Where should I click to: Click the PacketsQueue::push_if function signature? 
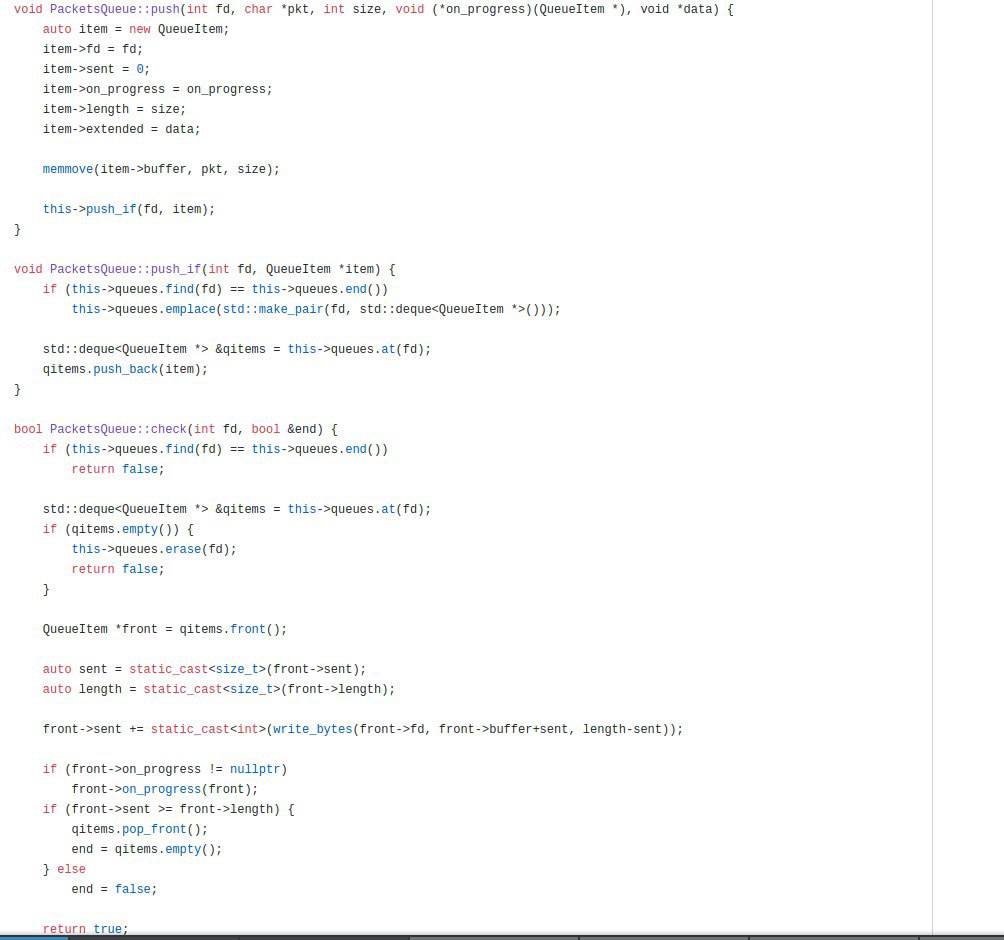point(205,269)
